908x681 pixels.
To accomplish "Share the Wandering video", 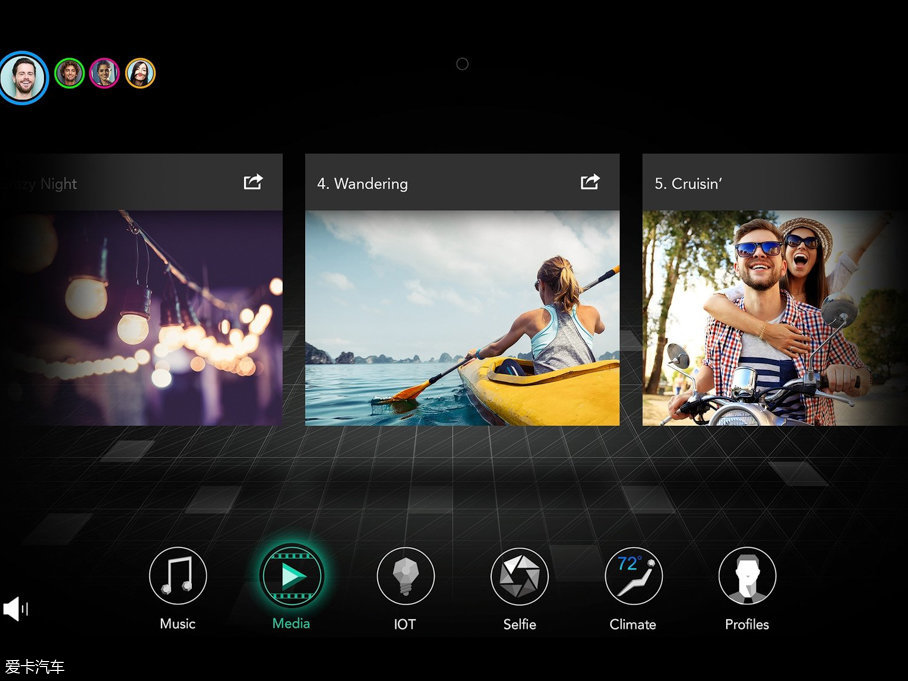I will coord(590,182).
